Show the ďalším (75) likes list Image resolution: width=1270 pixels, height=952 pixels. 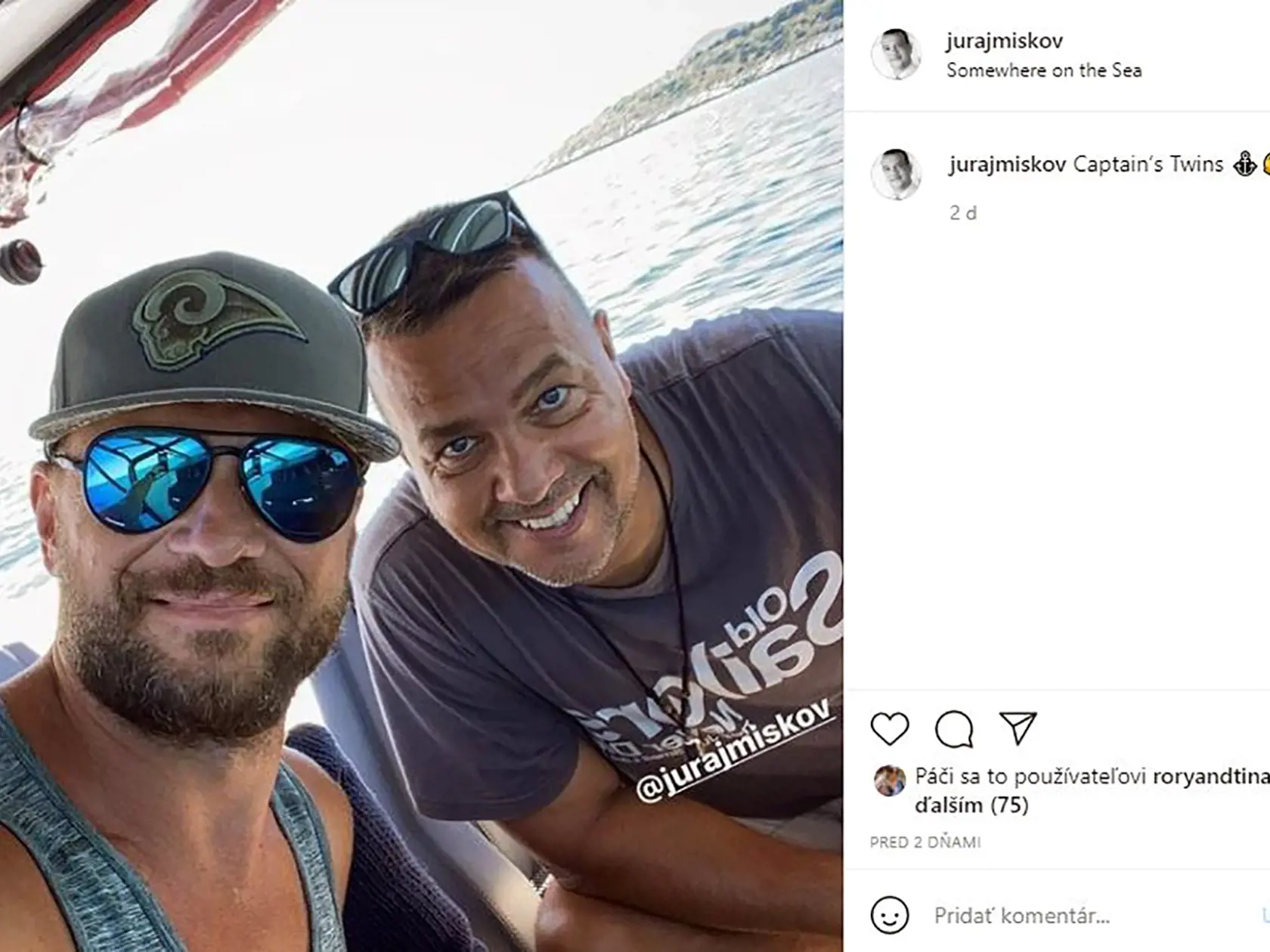coord(971,805)
